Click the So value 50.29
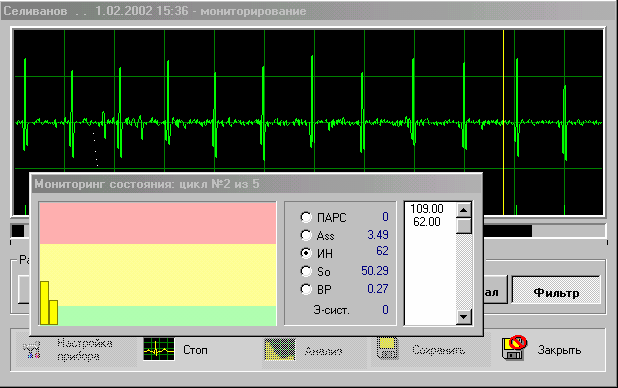The height and width of the screenshot is (388, 618). (x=375, y=270)
